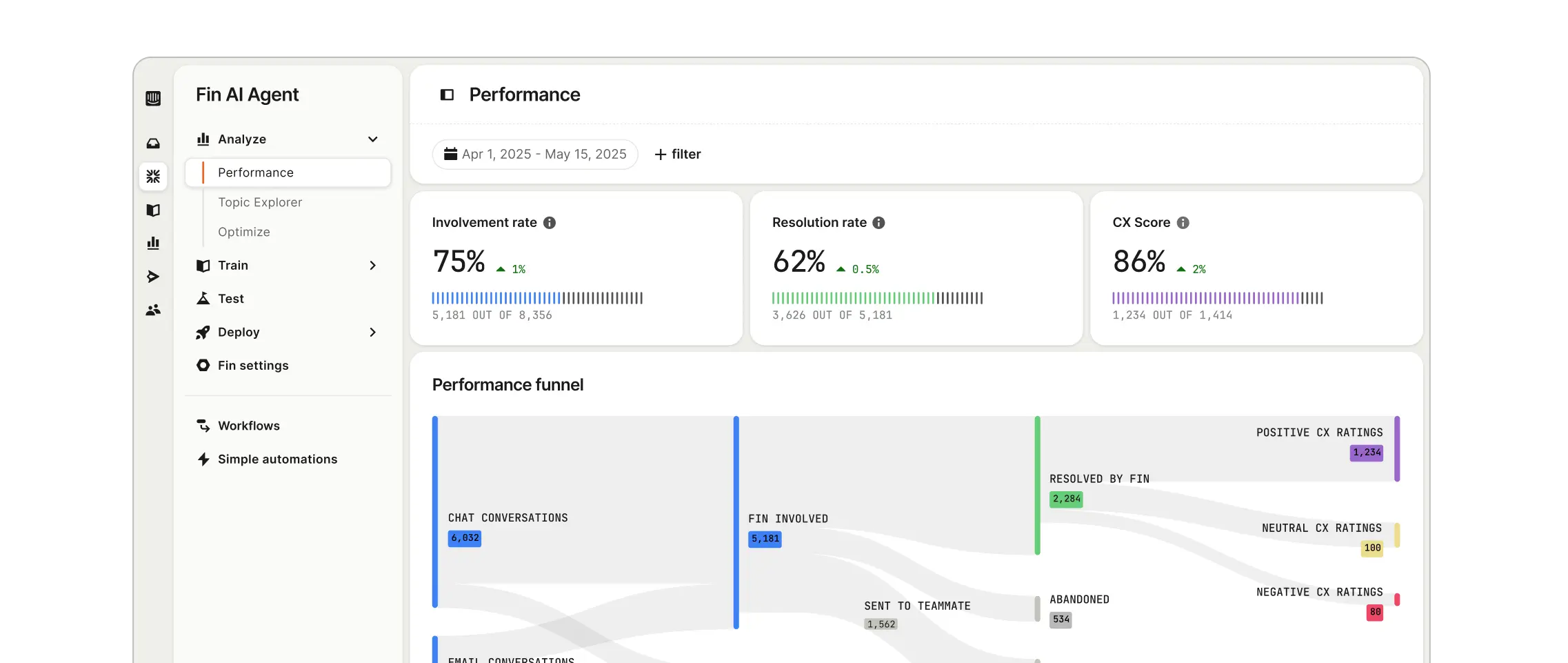Viewport: 1568px width, 663px height.
Task: Open the Inbox icon in the left rail
Action: (x=153, y=144)
